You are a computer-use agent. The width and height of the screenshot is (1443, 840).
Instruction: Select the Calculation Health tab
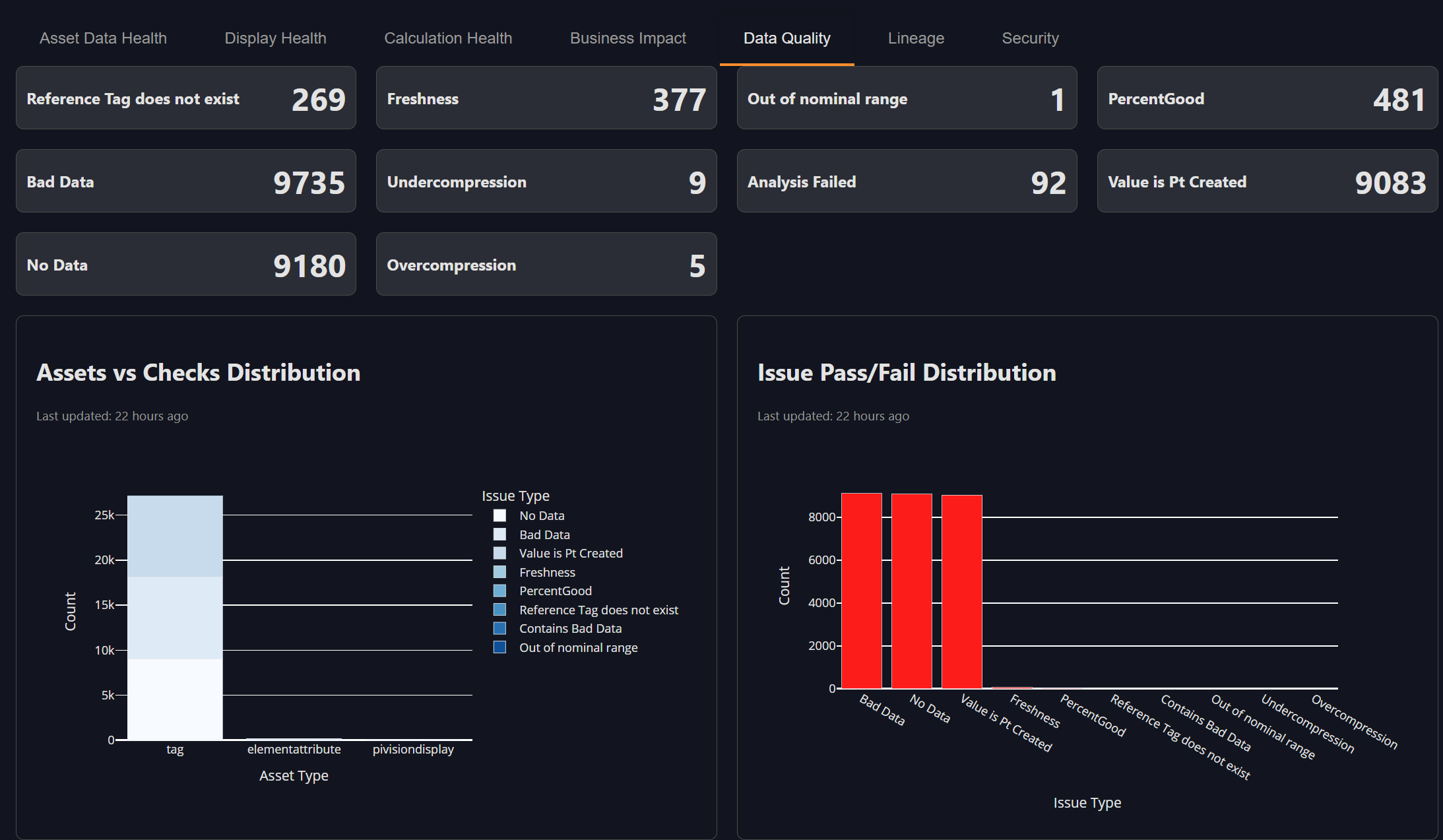click(x=448, y=38)
